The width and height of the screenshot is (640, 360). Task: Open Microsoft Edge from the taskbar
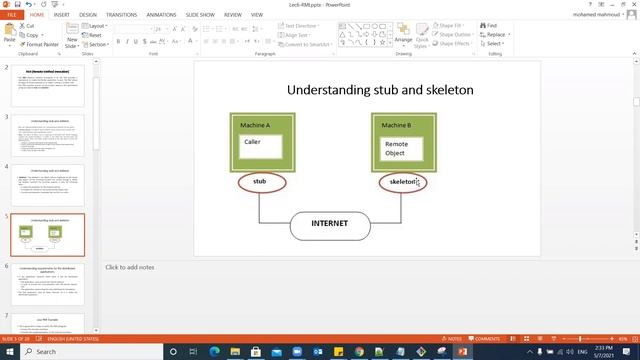point(214,351)
